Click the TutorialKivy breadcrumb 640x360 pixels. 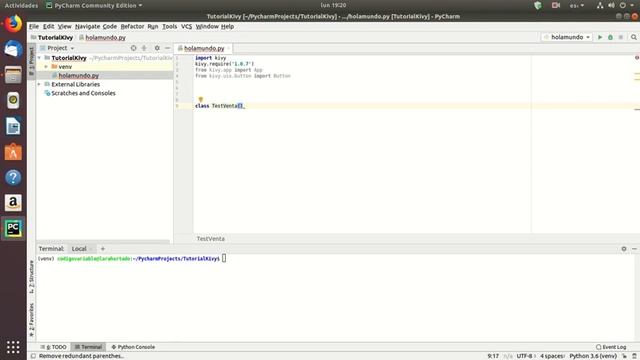(52, 37)
